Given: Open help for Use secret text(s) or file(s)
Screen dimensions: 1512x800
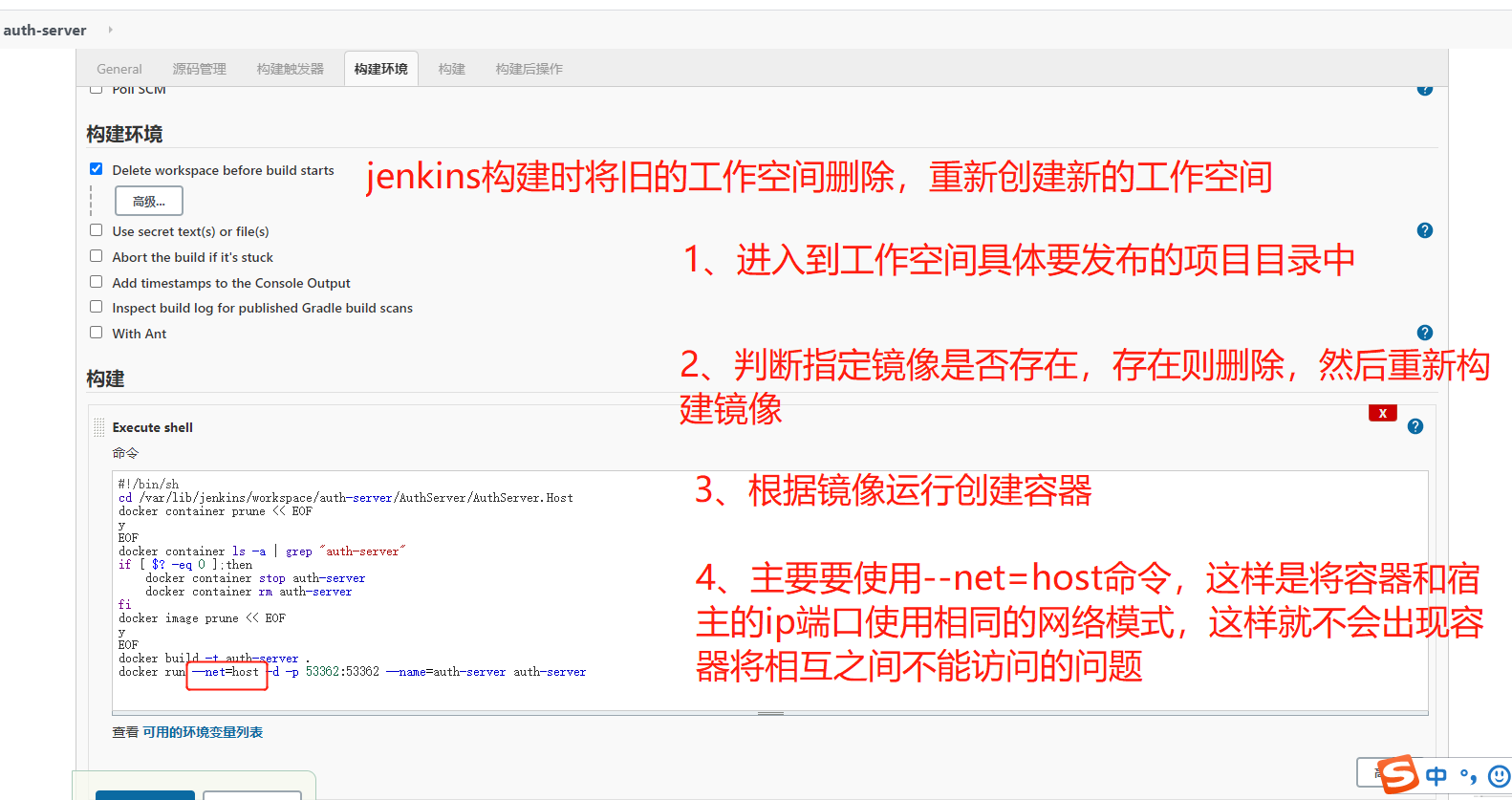Looking at the screenshot, I should tap(1424, 230).
